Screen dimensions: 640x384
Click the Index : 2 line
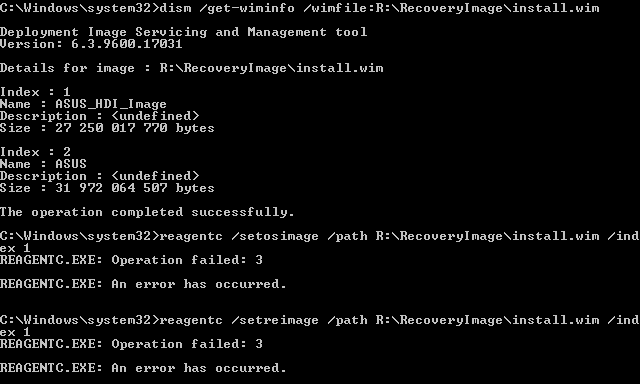(x=35, y=152)
